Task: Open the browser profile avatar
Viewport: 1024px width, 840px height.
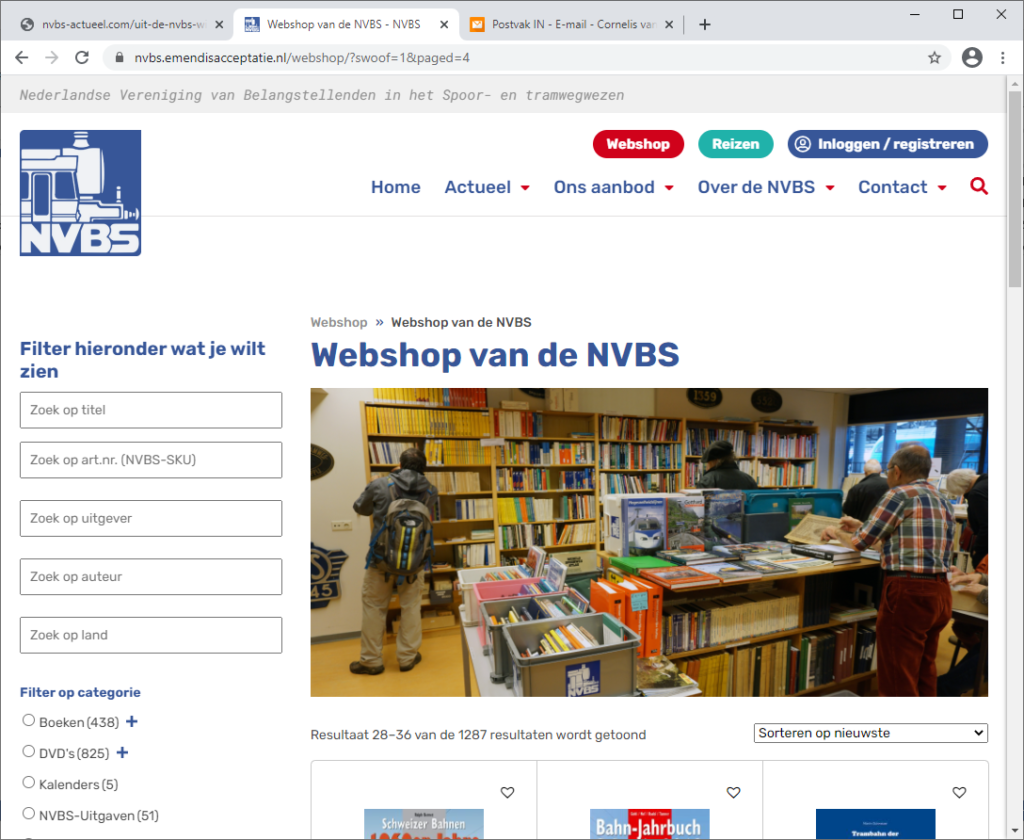Action: [971, 58]
